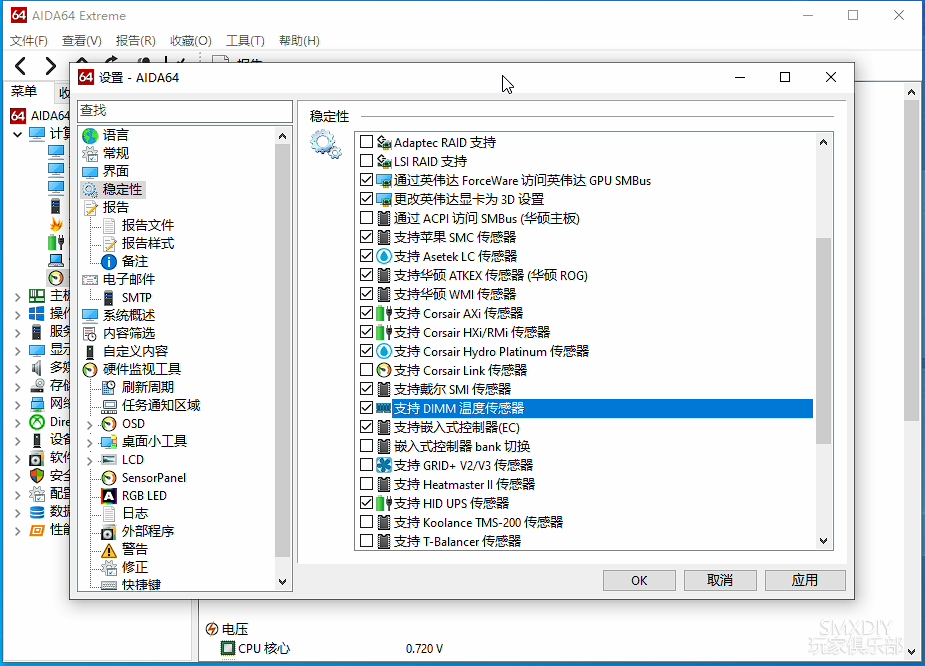Expand the OSD tree node
Screen dimensions: 925x666
(x=90, y=424)
